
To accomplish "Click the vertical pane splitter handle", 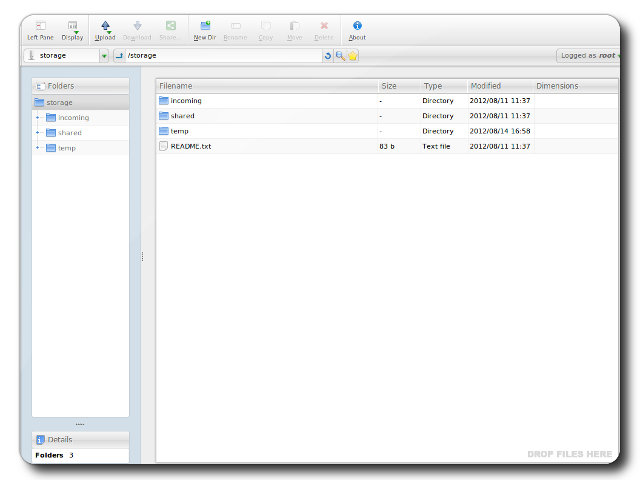I will pyautogui.click(x=142, y=257).
